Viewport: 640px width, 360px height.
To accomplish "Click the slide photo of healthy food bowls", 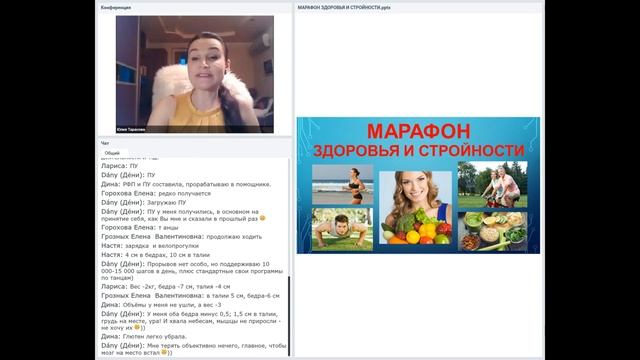I will [x=492, y=231].
